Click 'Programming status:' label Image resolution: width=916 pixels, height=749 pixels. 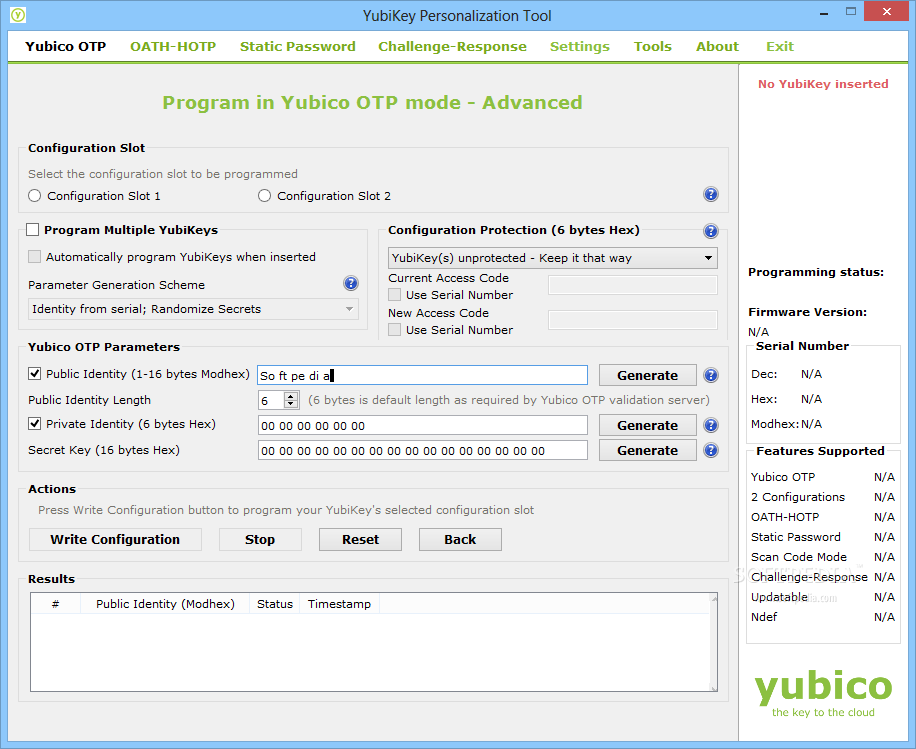[x=816, y=272]
